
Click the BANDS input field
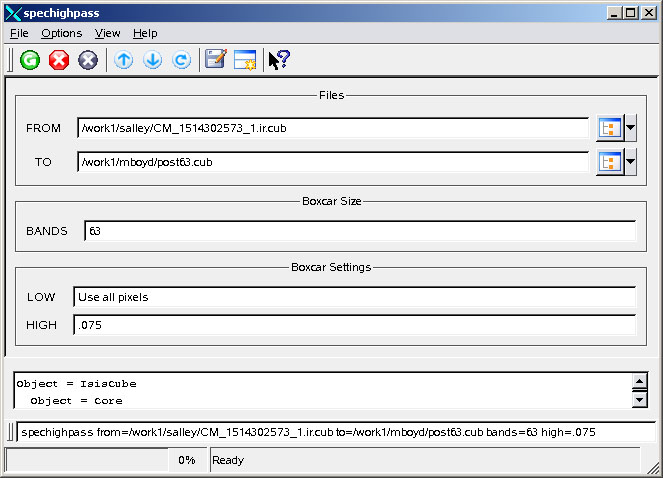coord(359,231)
